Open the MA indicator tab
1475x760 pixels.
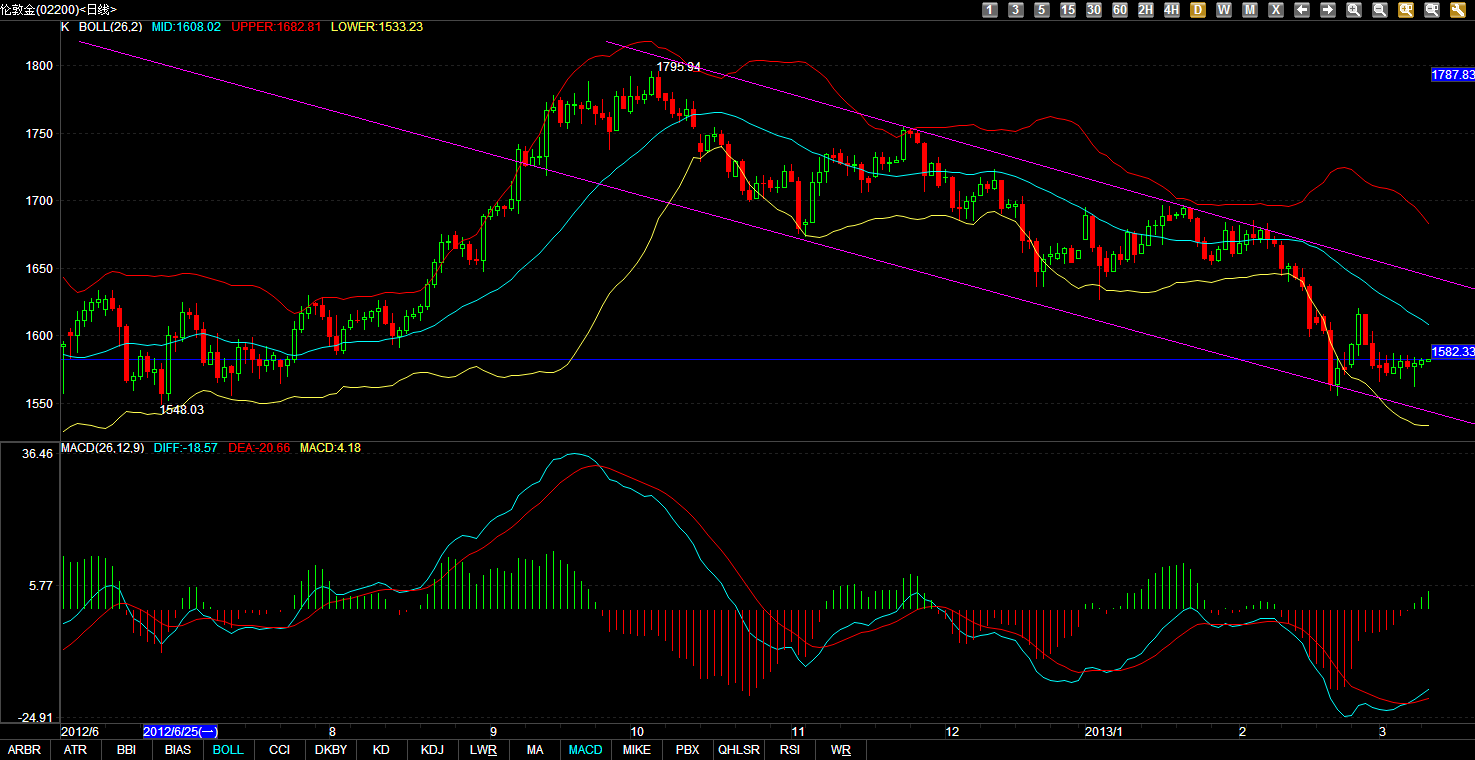(535, 750)
